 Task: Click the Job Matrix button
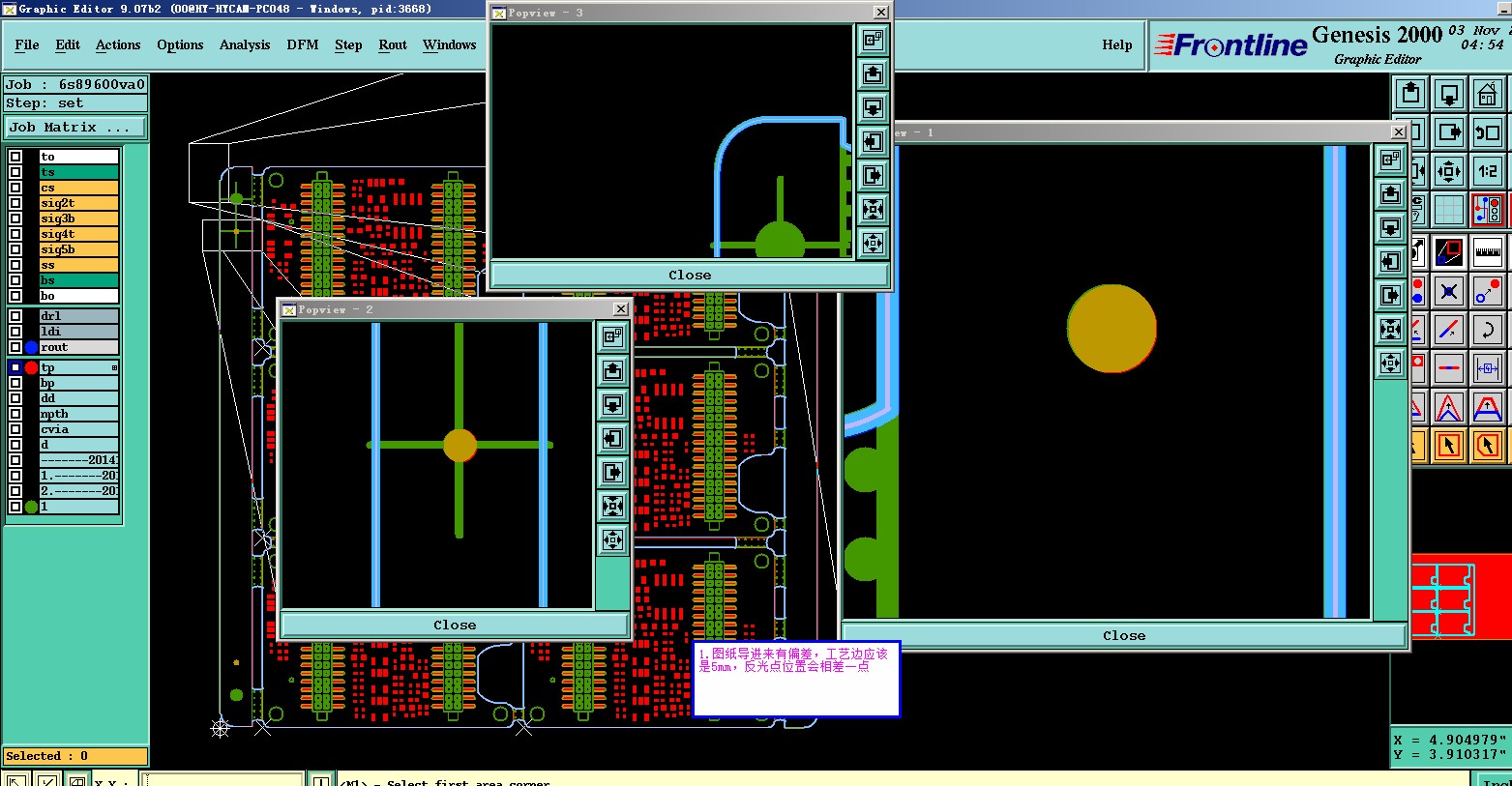coord(75,128)
